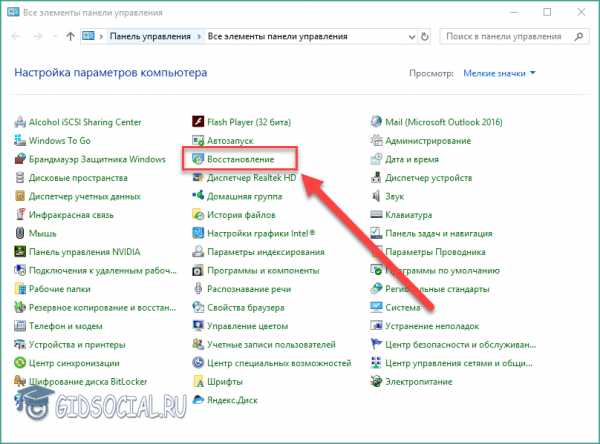The width and height of the screenshot is (600, 444).
Task: Click the Инфракрасная связь icon
Action: coord(20,215)
